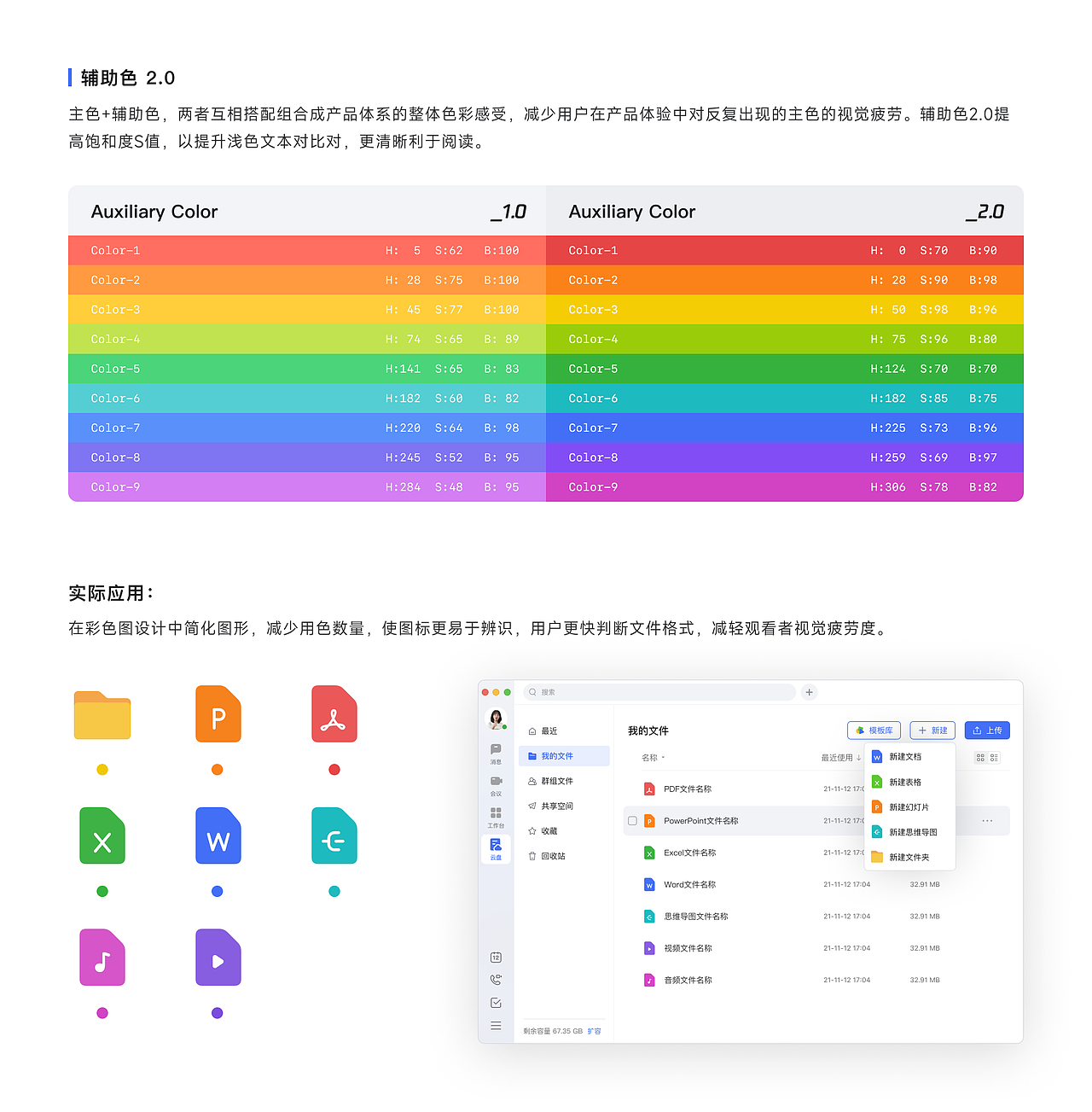Open the 会议 meeting camera icon
This screenshot has height=1112, width=1092.
point(496,781)
